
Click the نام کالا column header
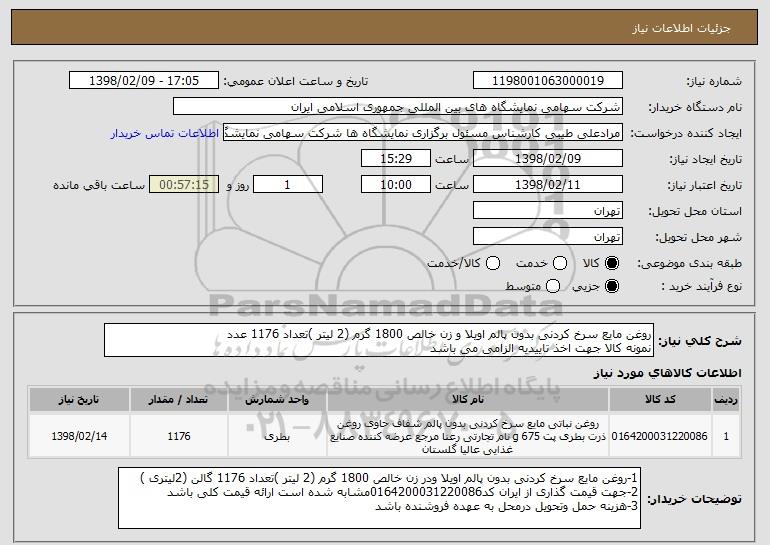tap(468, 400)
